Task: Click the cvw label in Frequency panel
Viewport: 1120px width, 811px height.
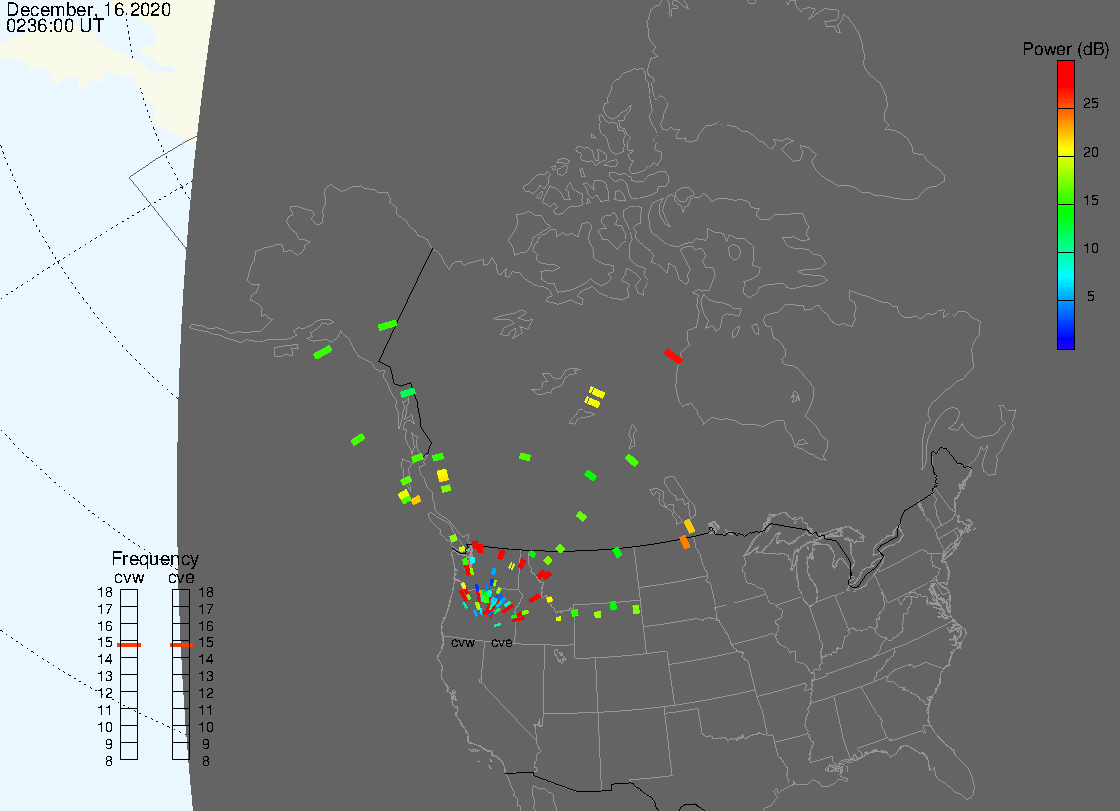Action: [129, 577]
